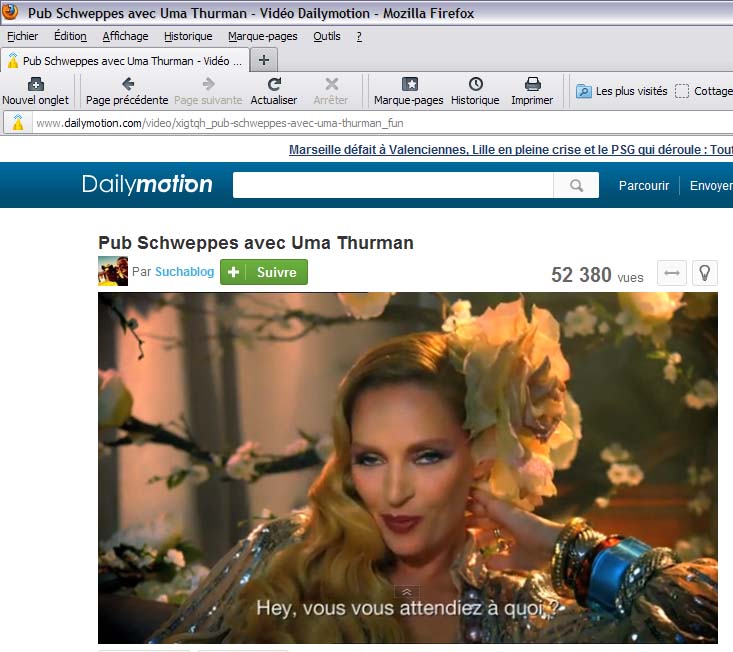This screenshot has width=733, height=652.
Task: Toggle the wide player arrows icon
Action: (x=671, y=273)
